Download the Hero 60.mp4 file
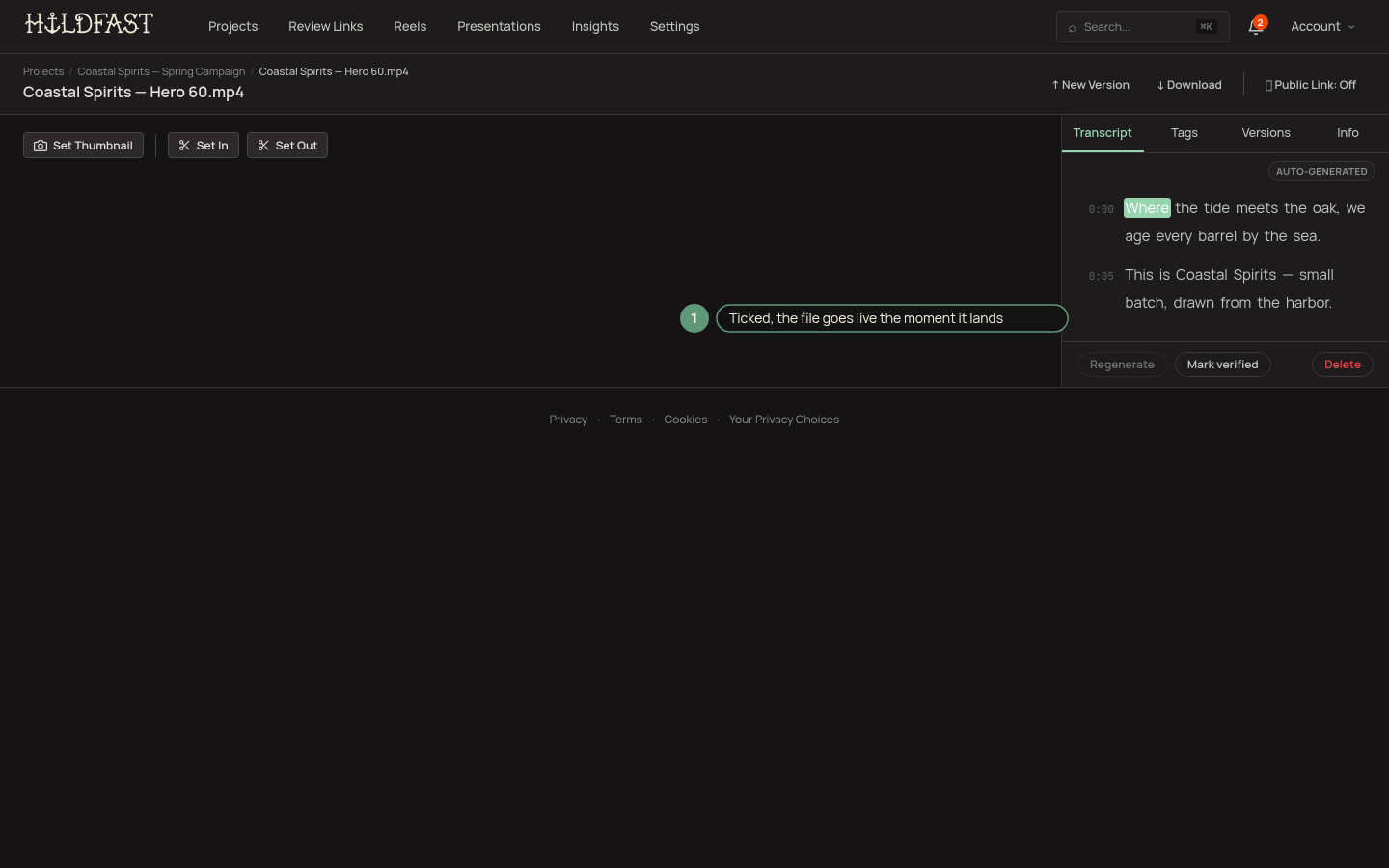The image size is (1389, 868). (x=1189, y=85)
